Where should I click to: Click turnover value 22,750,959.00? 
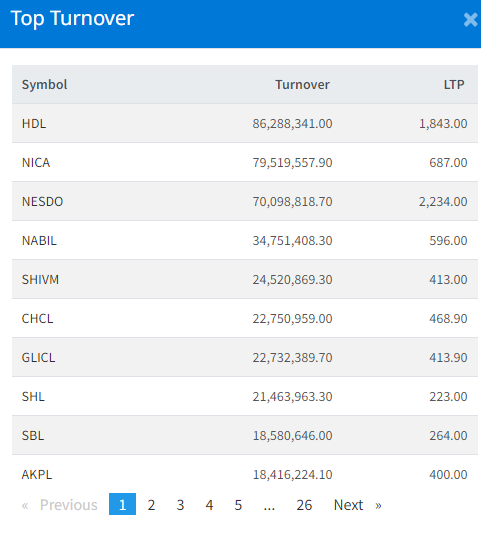[292, 319]
